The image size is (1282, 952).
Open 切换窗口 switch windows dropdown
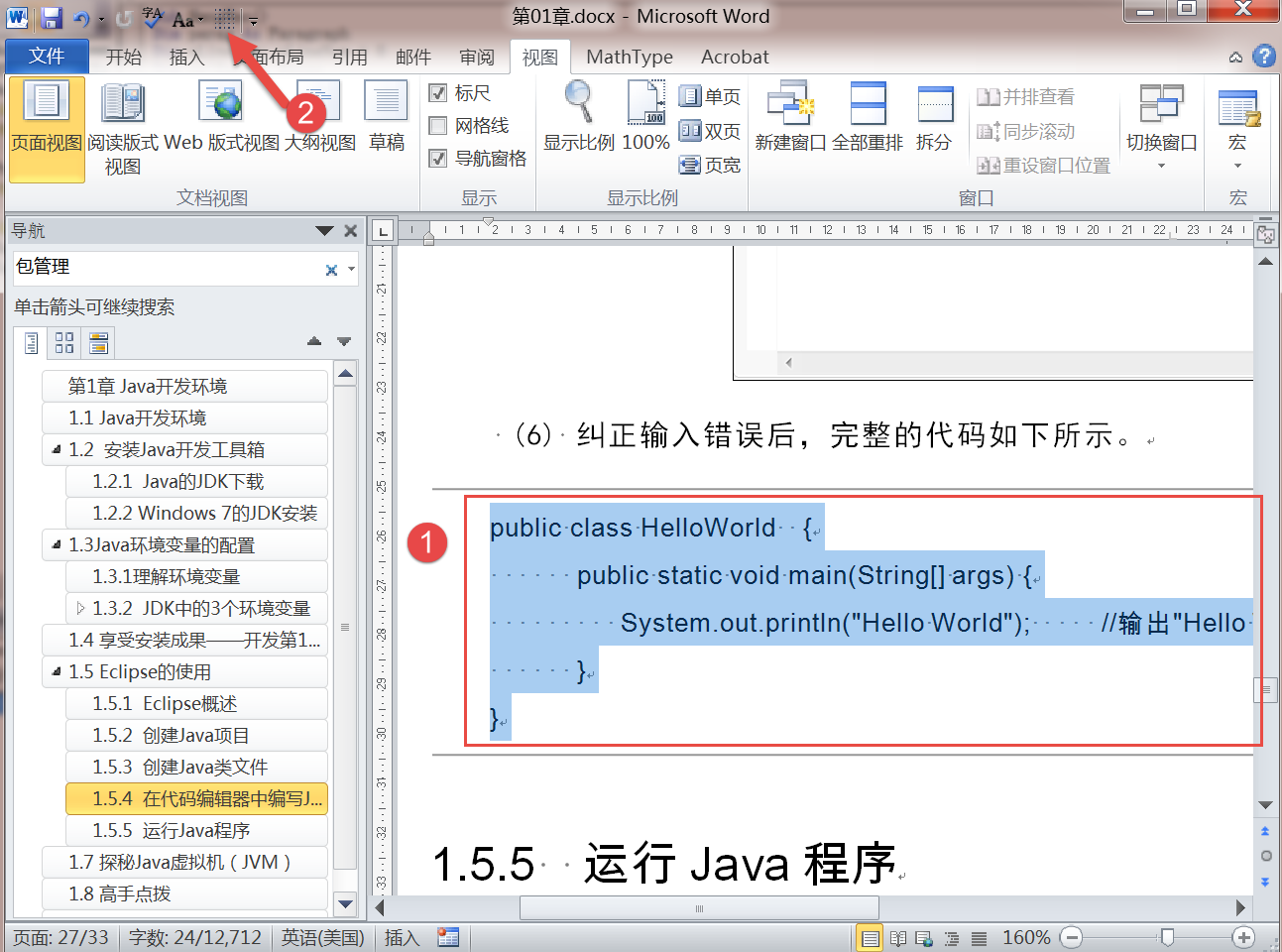click(1161, 127)
